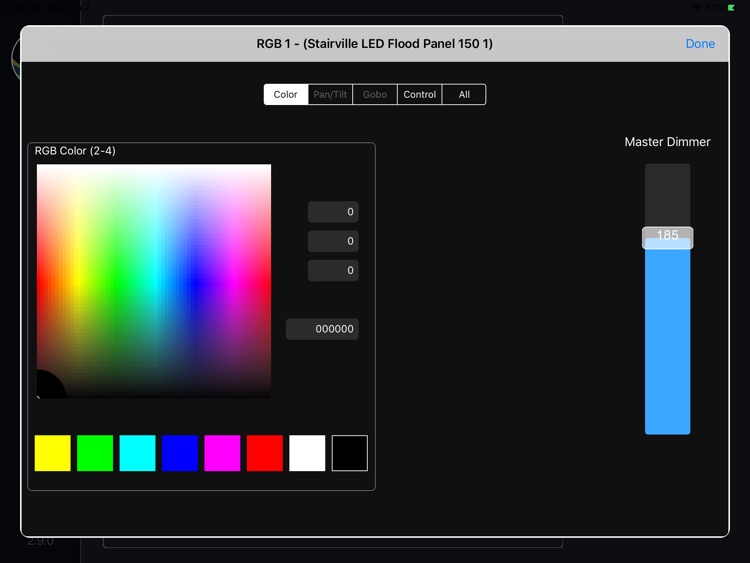This screenshot has height=563, width=750.
Task: Choose the green color swatch
Action: point(95,453)
